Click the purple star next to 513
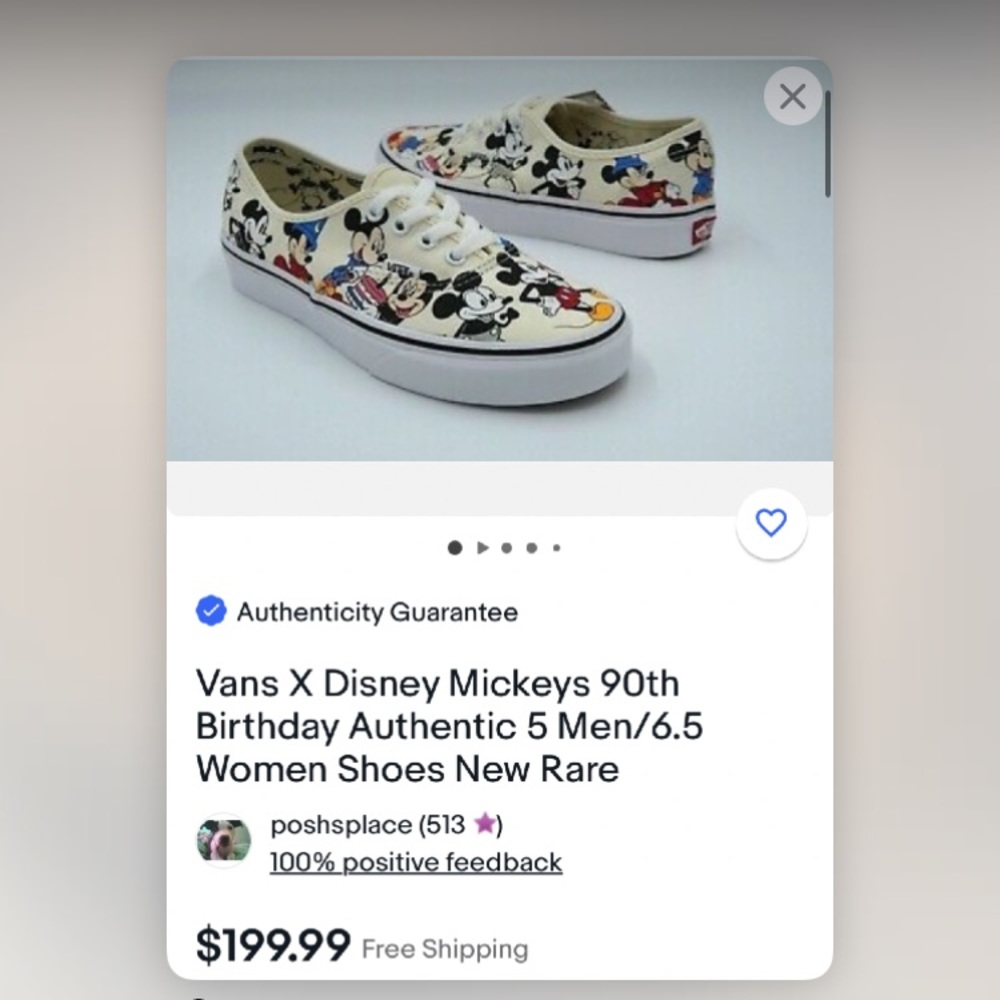The width and height of the screenshot is (1000, 1000). pyautogui.click(x=486, y=824)
